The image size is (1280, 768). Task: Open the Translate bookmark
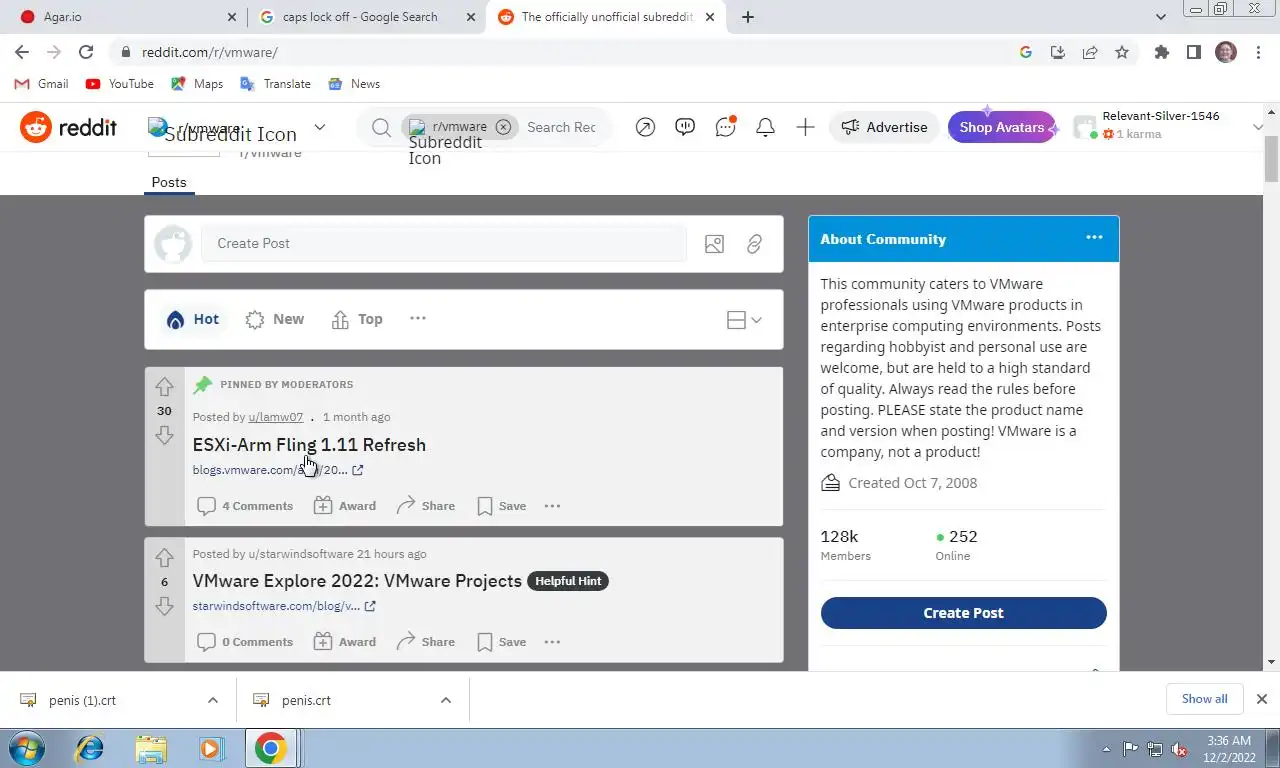point(275,84)
